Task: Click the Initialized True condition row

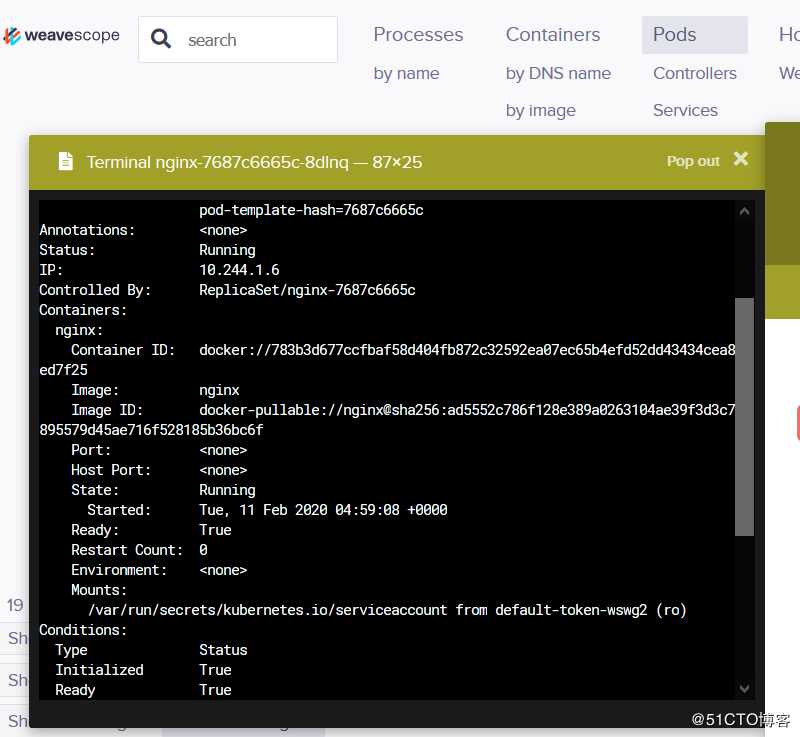Action: click(143, 670)
